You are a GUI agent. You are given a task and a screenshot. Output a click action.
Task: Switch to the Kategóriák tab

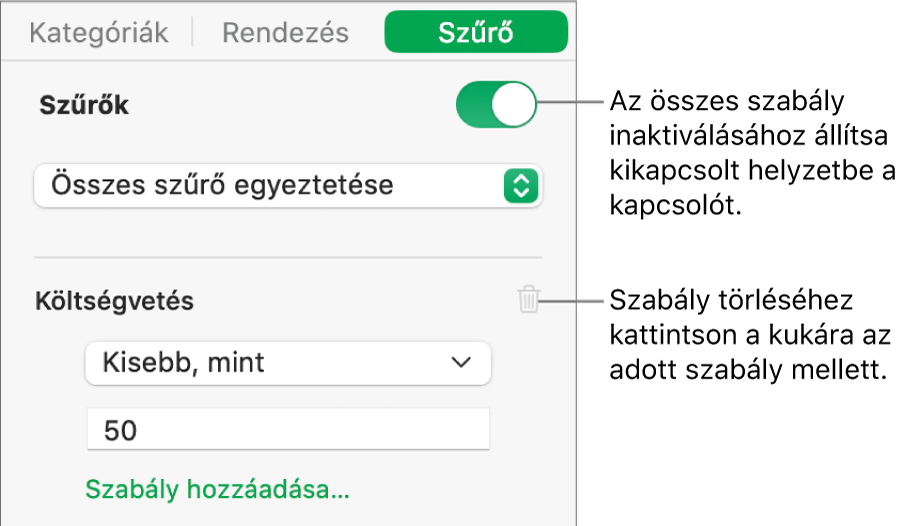98,33
